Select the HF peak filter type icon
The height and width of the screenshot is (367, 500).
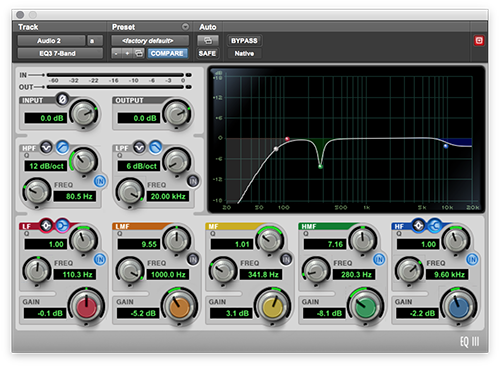coord(418,226)
